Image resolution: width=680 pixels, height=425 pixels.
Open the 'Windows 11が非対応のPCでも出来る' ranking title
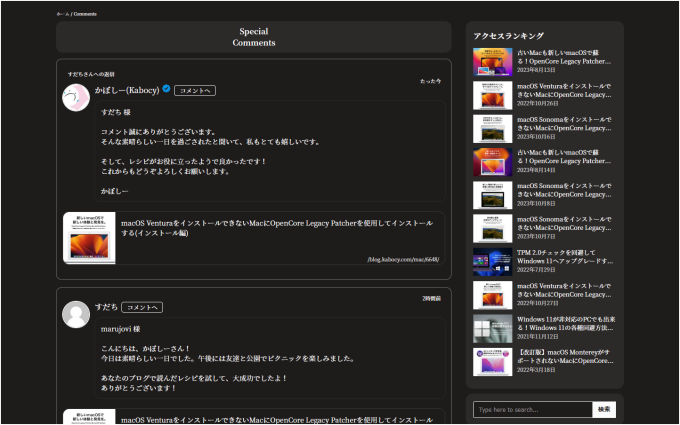coord(566,324)
